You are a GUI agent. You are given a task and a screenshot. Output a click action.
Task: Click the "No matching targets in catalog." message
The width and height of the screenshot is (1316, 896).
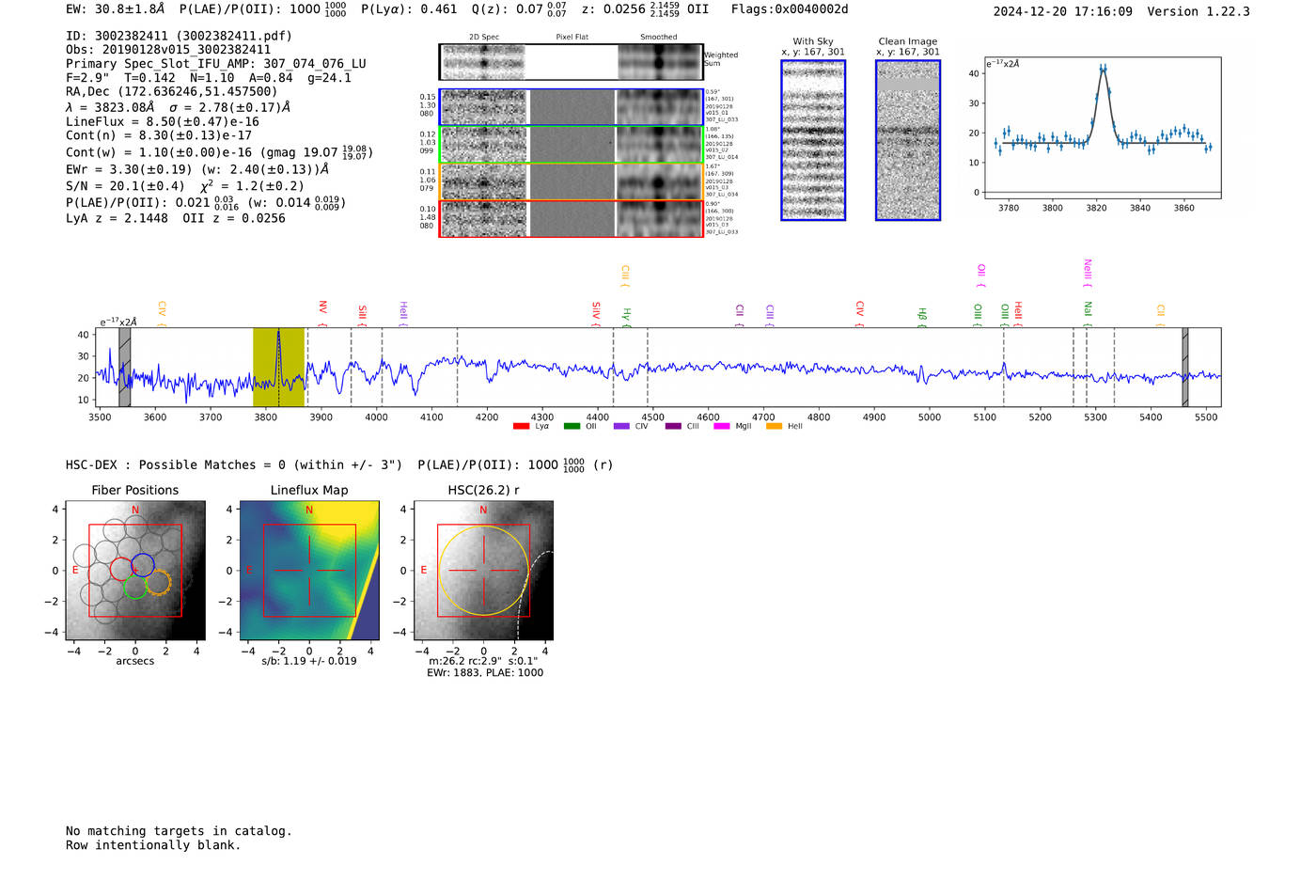coord(179,831)
